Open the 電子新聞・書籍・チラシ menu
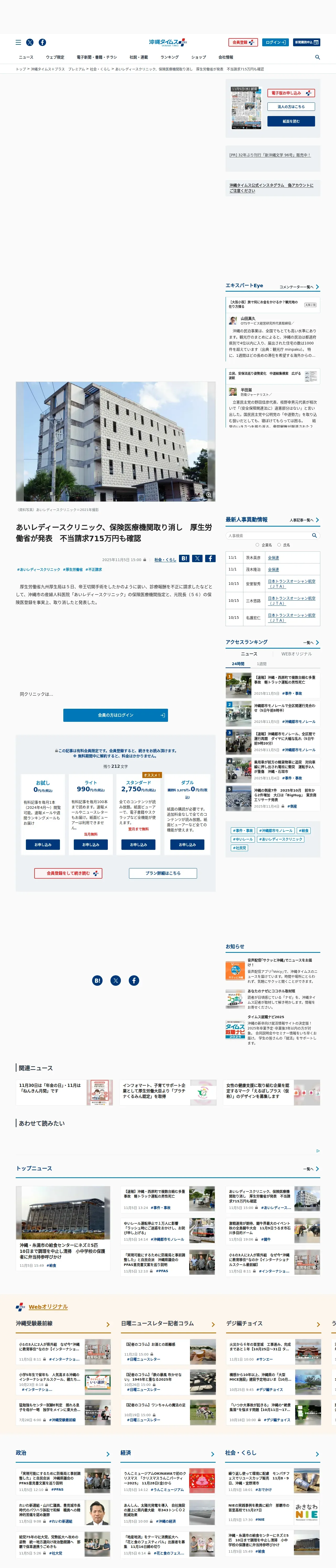This screenshot has height=1568, width=336. point(97,57)
